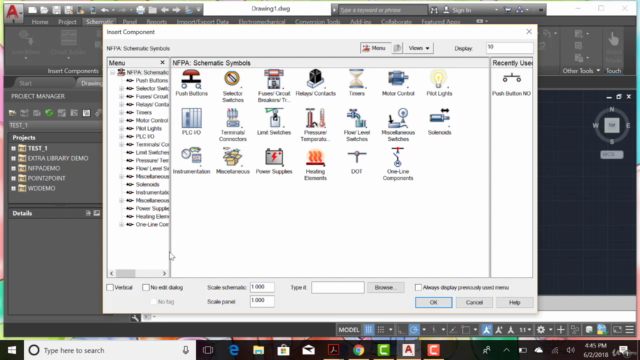Click the Browse... button
Viewport: 640px width, 360px height.
[385, 287]
